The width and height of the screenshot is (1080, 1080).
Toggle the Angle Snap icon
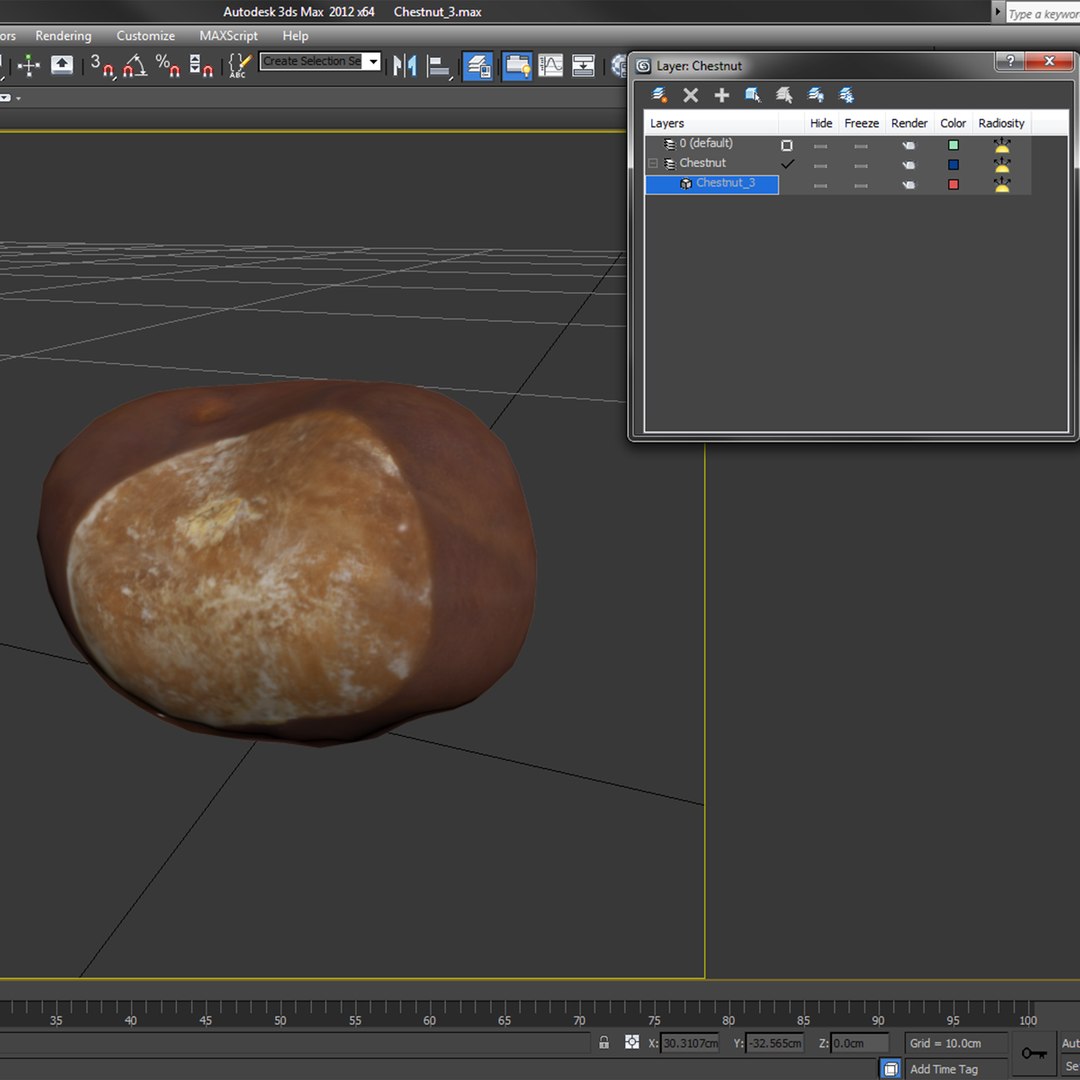point(135,66)
